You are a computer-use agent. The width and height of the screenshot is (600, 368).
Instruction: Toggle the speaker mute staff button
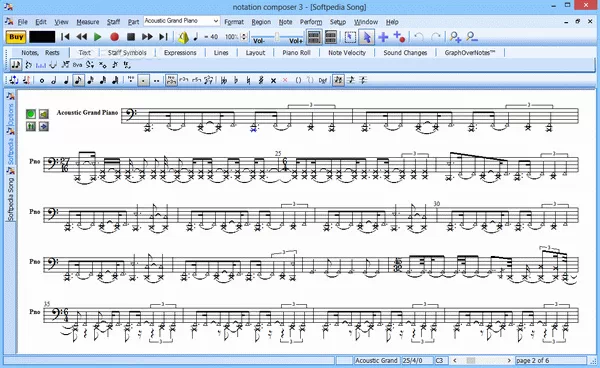(44, 114)
